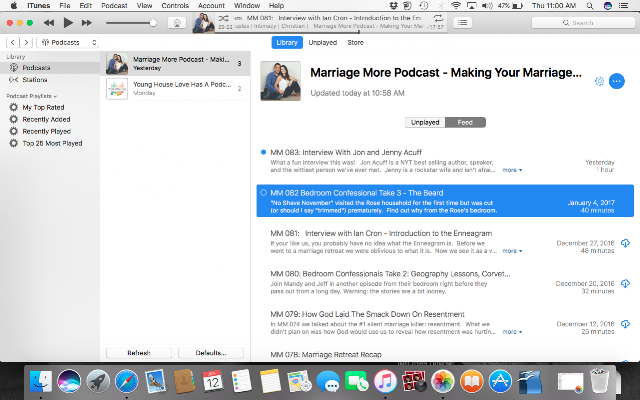
Task: Select the Marriage More Podcast in list
Action: [x=175, y=63]
